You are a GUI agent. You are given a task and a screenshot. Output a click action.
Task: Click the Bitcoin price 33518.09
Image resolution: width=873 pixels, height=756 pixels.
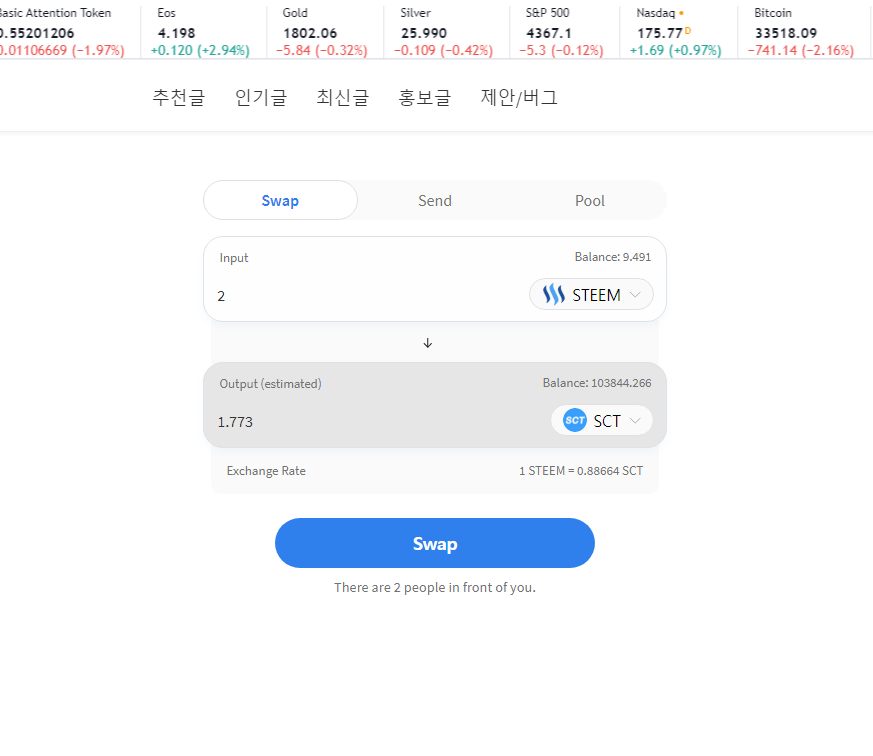point(786,33)
